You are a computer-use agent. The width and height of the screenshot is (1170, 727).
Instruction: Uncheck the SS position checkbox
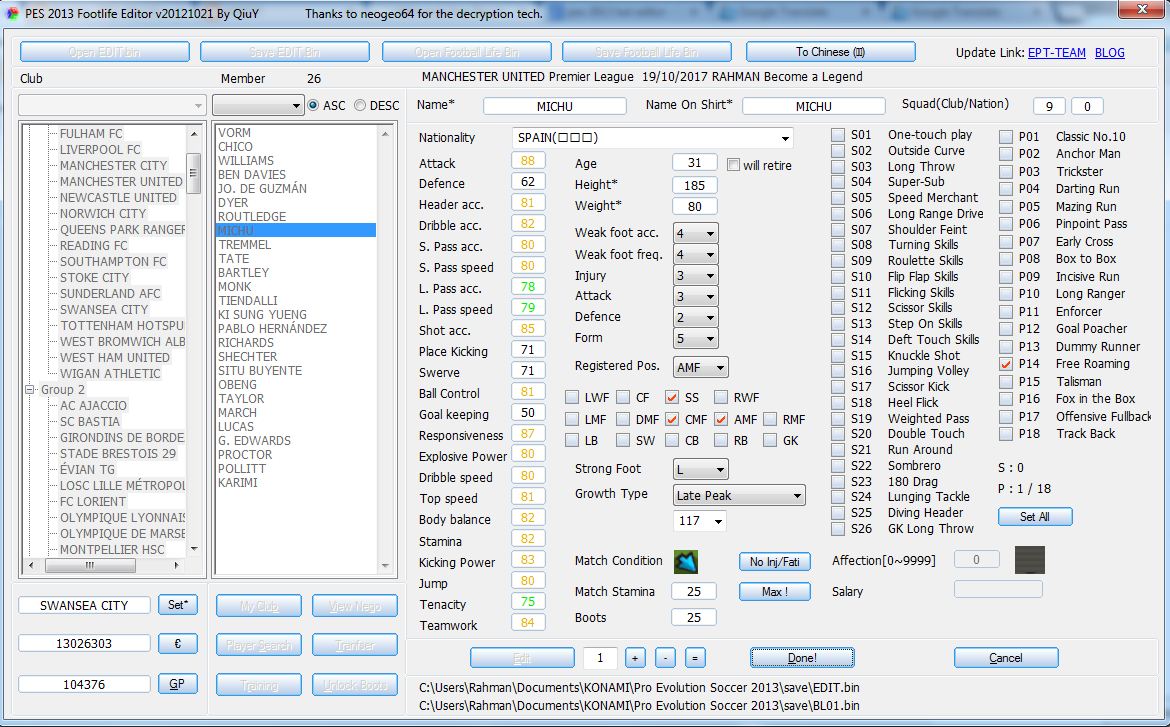click(672, 398)
